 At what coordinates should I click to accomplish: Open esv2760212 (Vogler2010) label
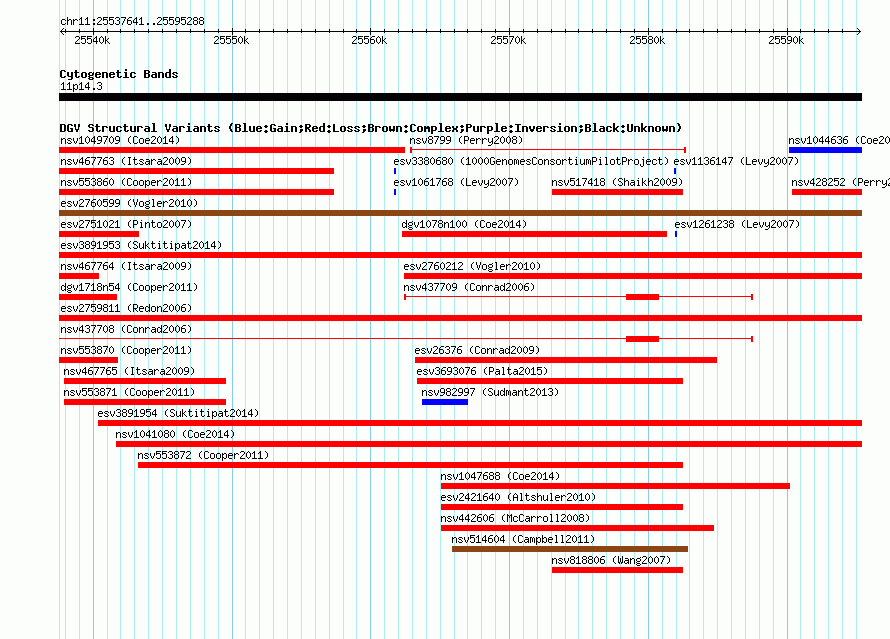tap(472, 266)
